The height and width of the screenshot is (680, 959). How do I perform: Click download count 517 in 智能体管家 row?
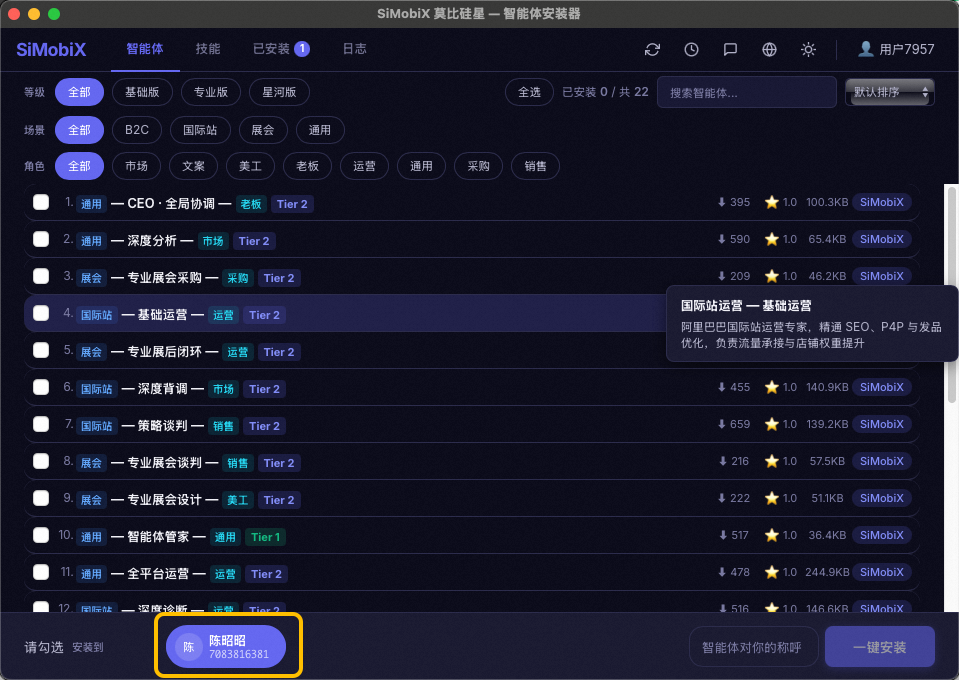(x=734, y=535)
